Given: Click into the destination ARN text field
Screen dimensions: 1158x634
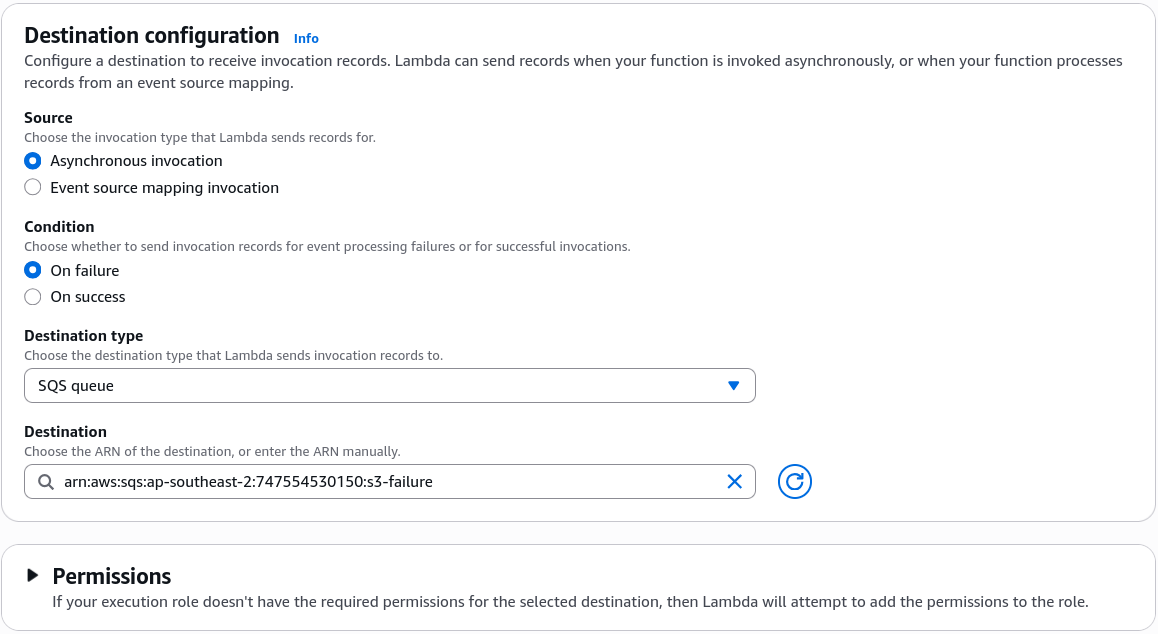Looking at the screenshot, I should 390,482.
